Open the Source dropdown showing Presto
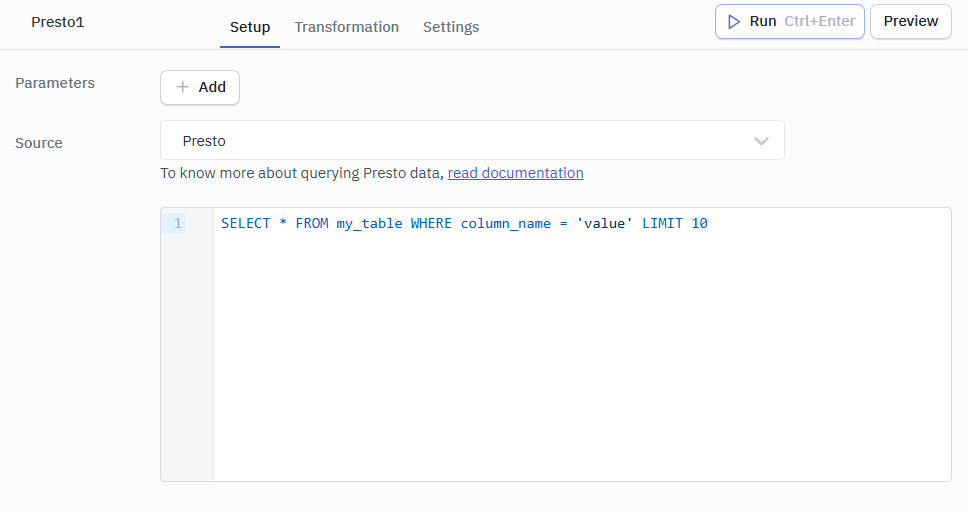 point(472,140)
